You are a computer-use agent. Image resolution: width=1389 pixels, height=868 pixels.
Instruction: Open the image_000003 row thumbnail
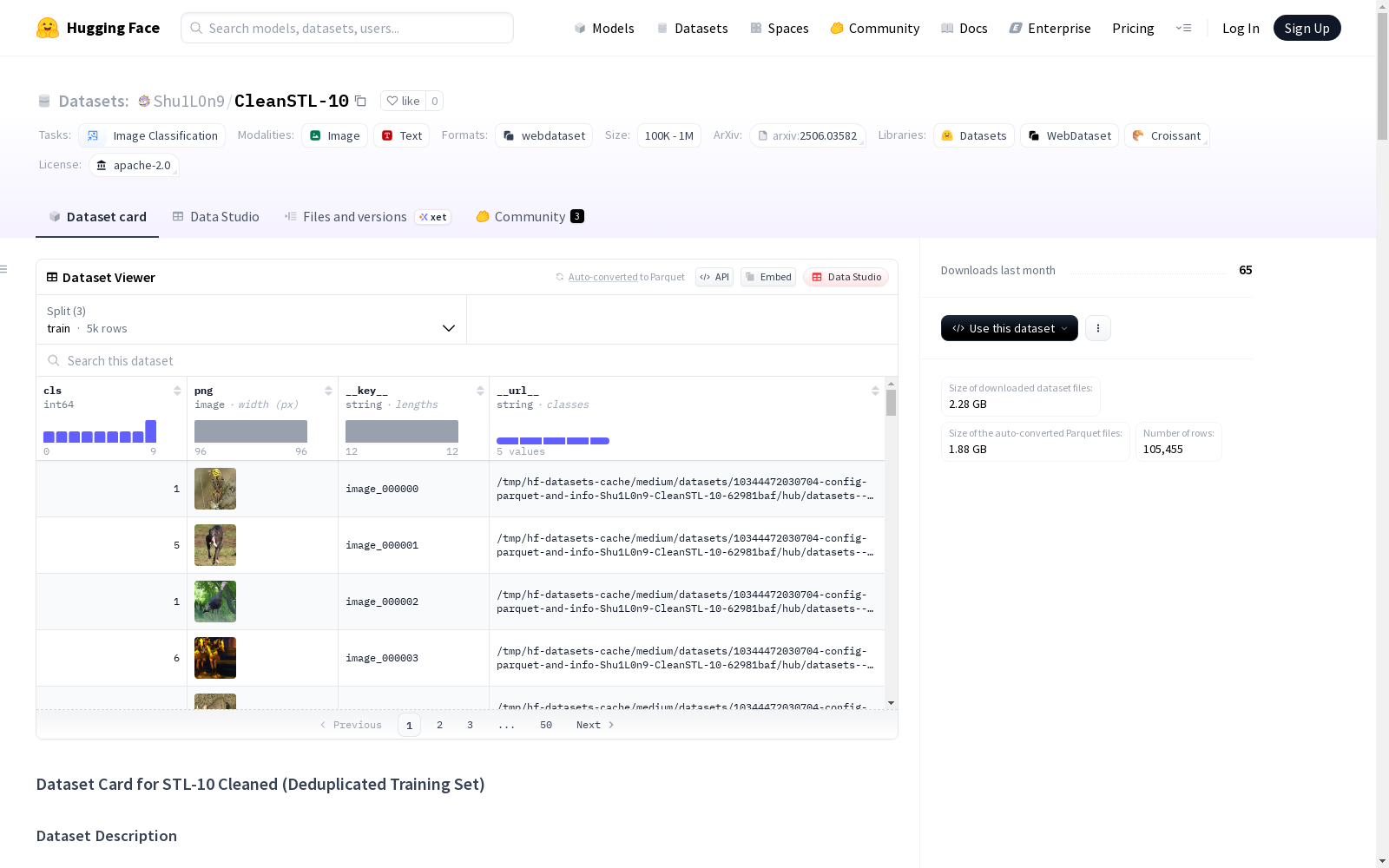coord(215,658)
